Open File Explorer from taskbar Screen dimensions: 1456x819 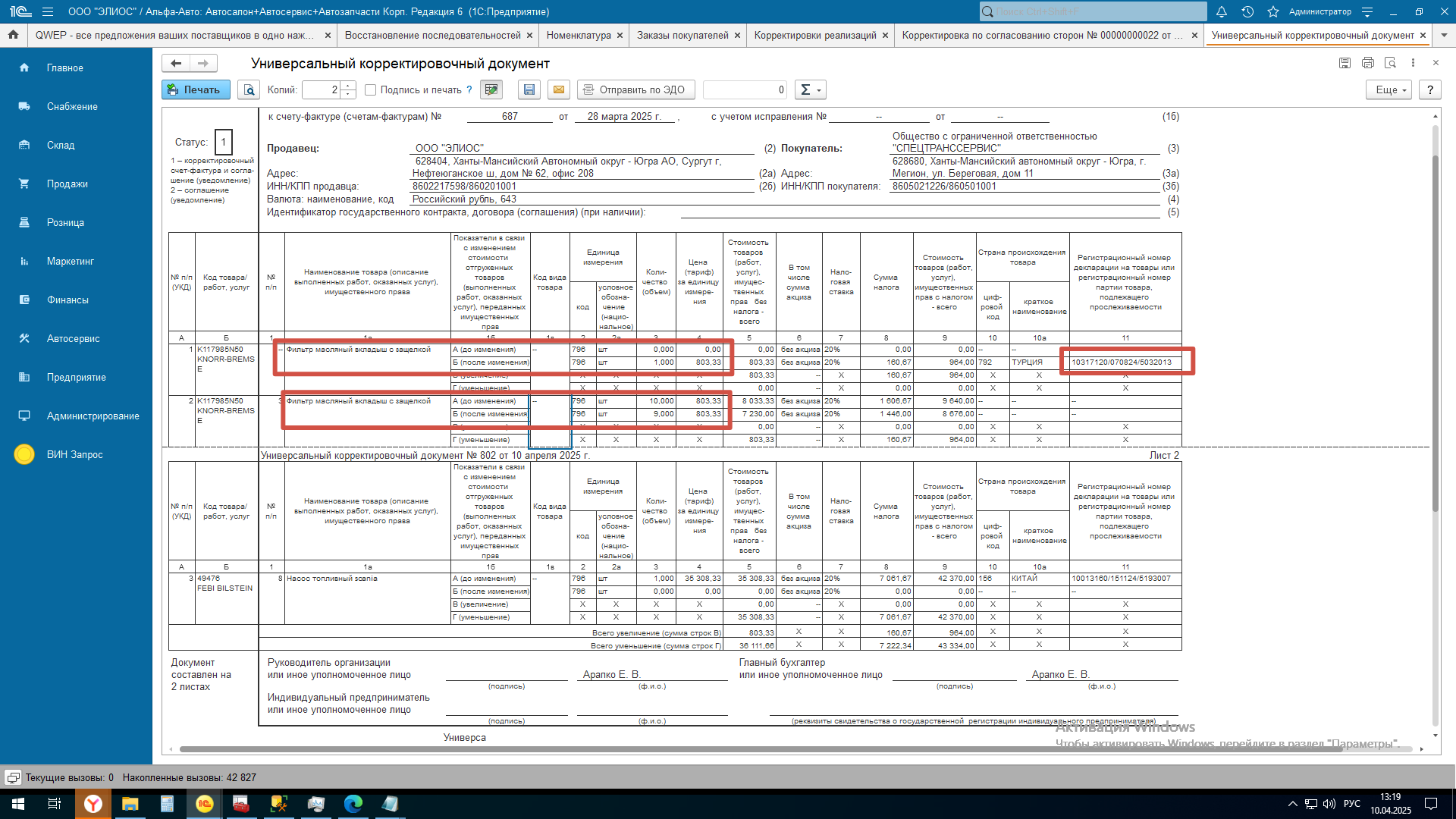point(130,804)
